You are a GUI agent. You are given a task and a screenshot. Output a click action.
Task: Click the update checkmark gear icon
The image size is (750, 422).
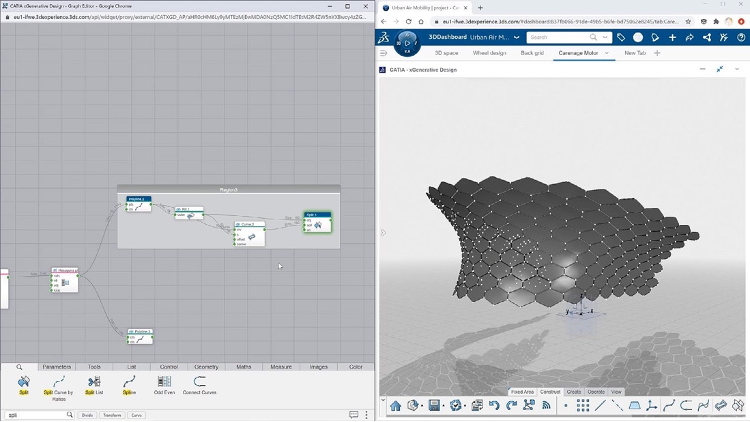455,406
